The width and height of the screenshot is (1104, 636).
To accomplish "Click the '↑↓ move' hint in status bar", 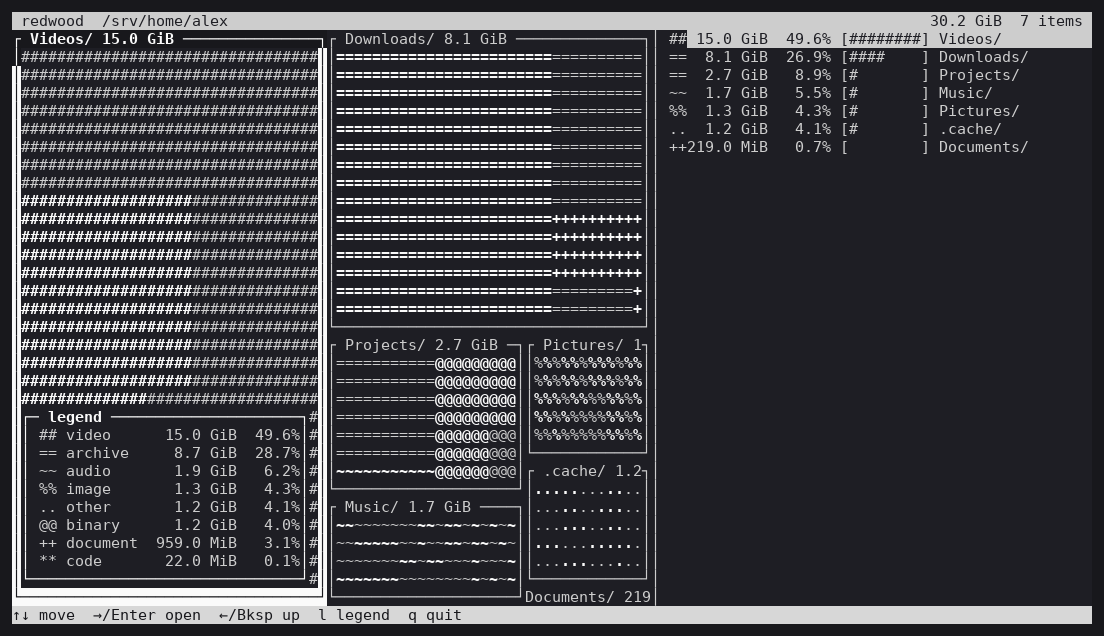I will point(44,616).
